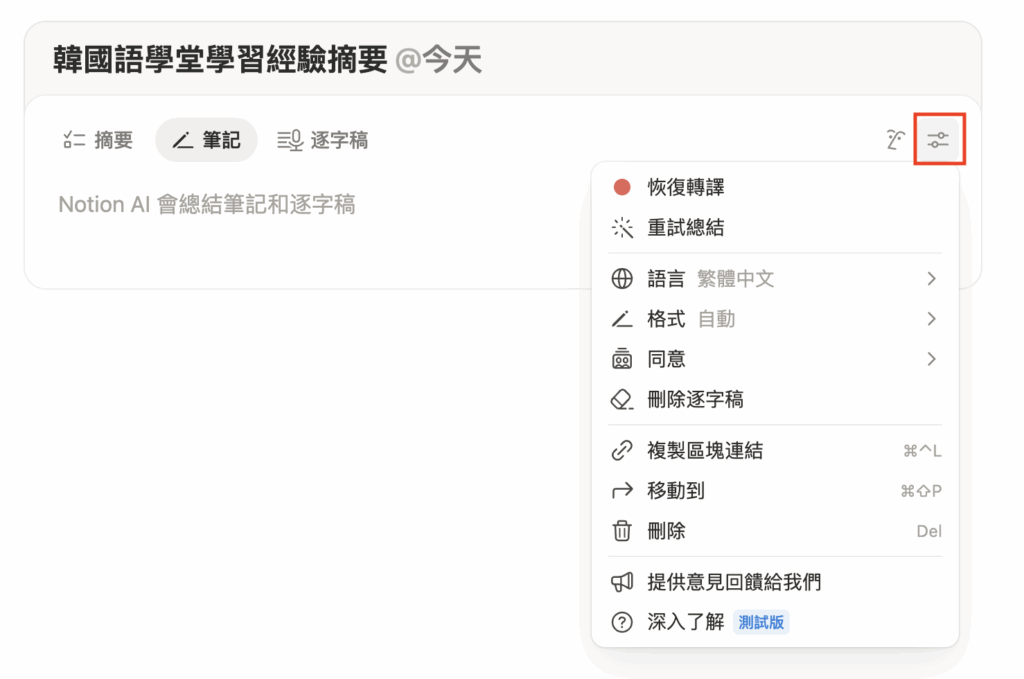Expand the 格式 submenu chevron
The width and height of the screenshot is (1024, 679).
coord(931,319)
